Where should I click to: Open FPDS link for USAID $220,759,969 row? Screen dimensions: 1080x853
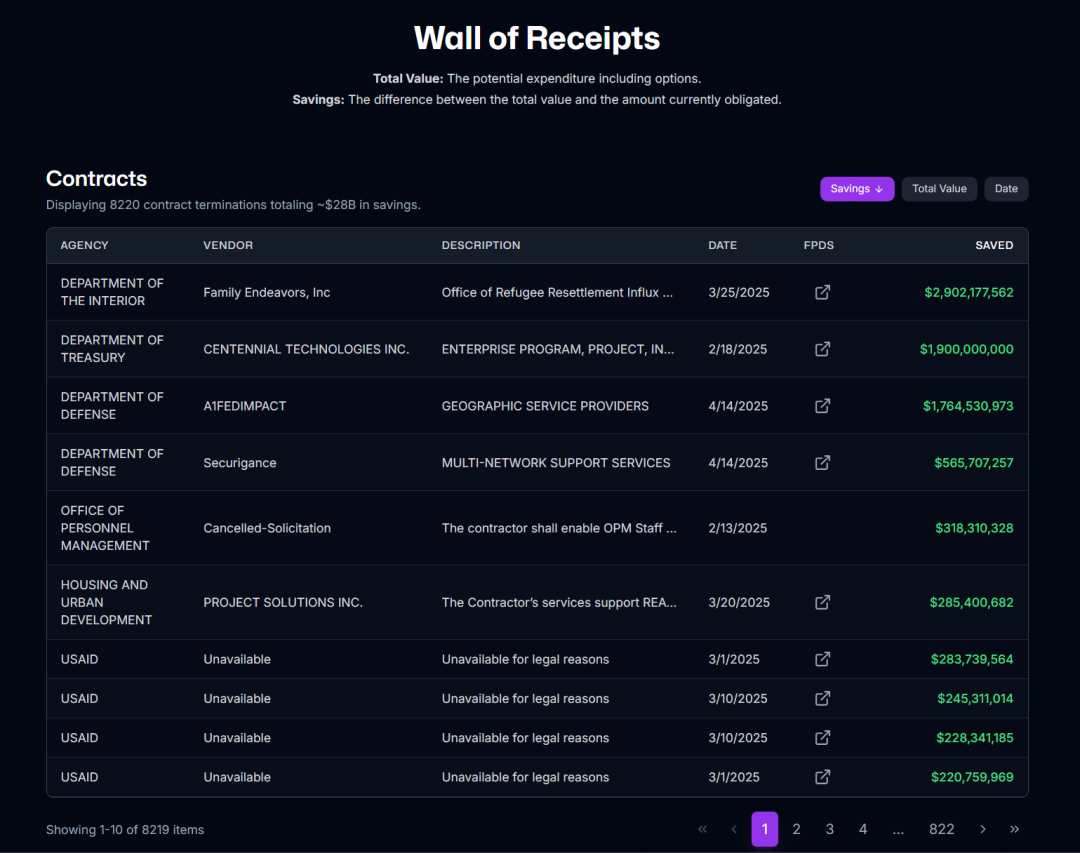[x=822, y=777]
